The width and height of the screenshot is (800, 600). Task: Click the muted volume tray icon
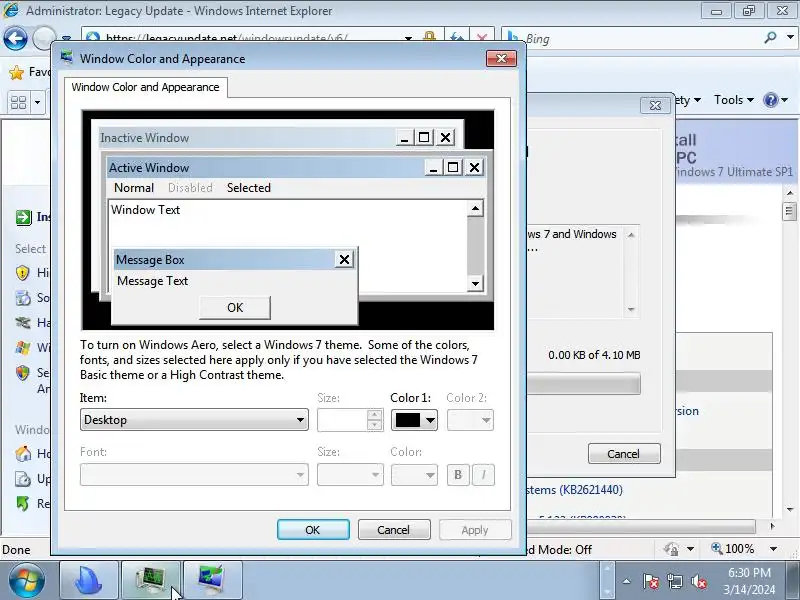699,581
